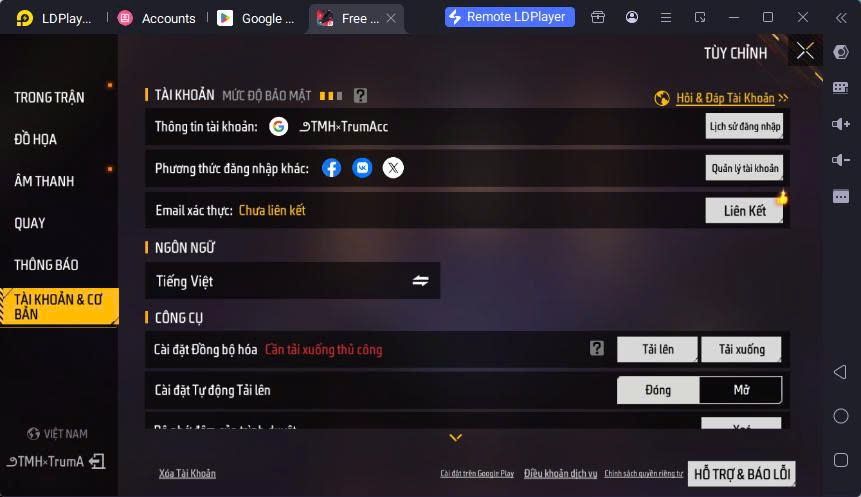861x497 pixels.
Task: Set auto upload to Đóng
Action: pos(658,390)
